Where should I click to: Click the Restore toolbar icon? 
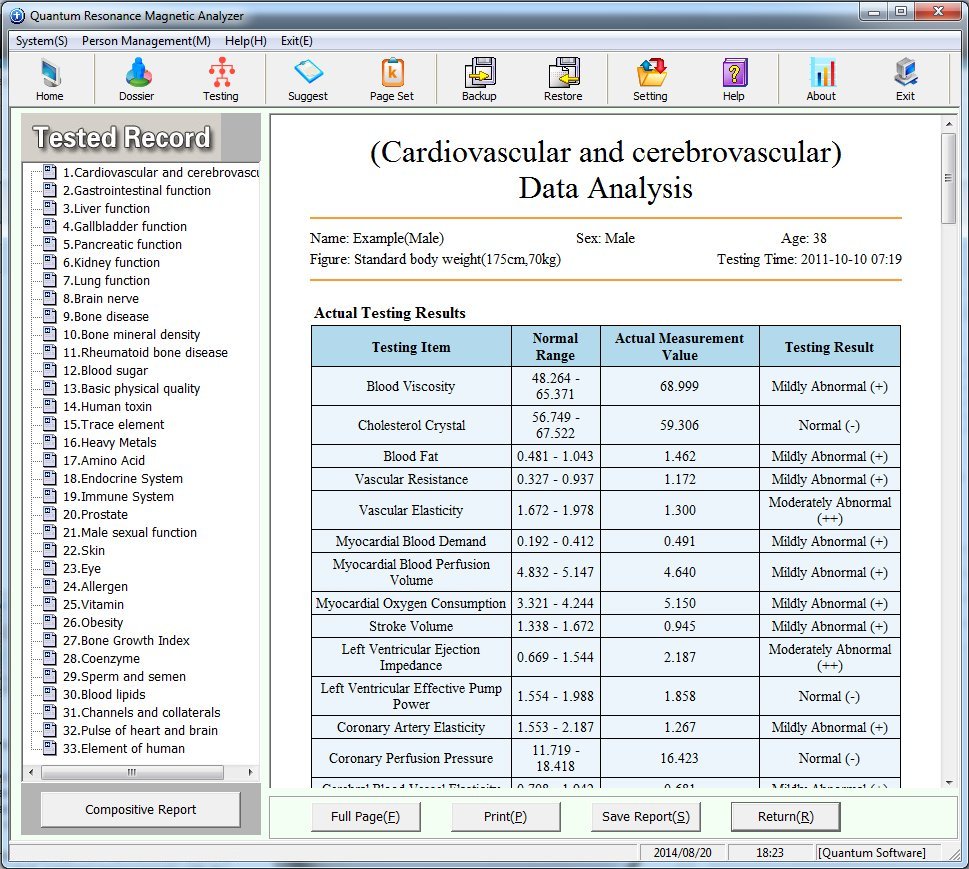pyautogui.click(x=563, y=80)
